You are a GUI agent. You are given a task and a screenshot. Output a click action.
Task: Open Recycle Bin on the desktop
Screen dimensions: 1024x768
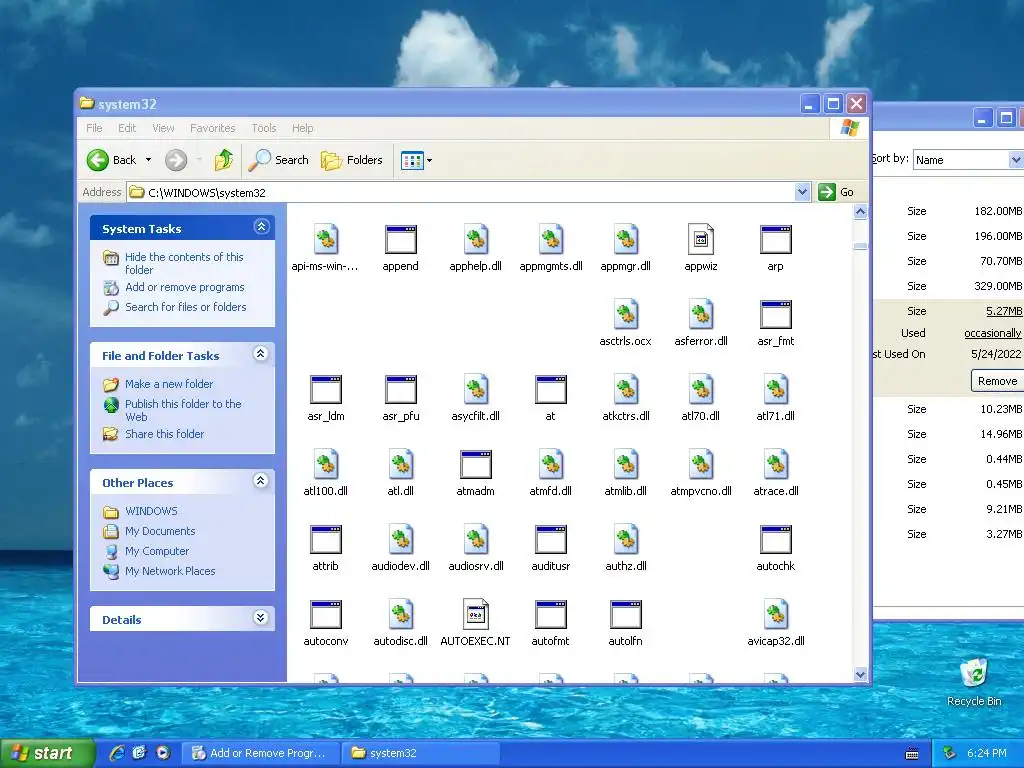[974, 682]
